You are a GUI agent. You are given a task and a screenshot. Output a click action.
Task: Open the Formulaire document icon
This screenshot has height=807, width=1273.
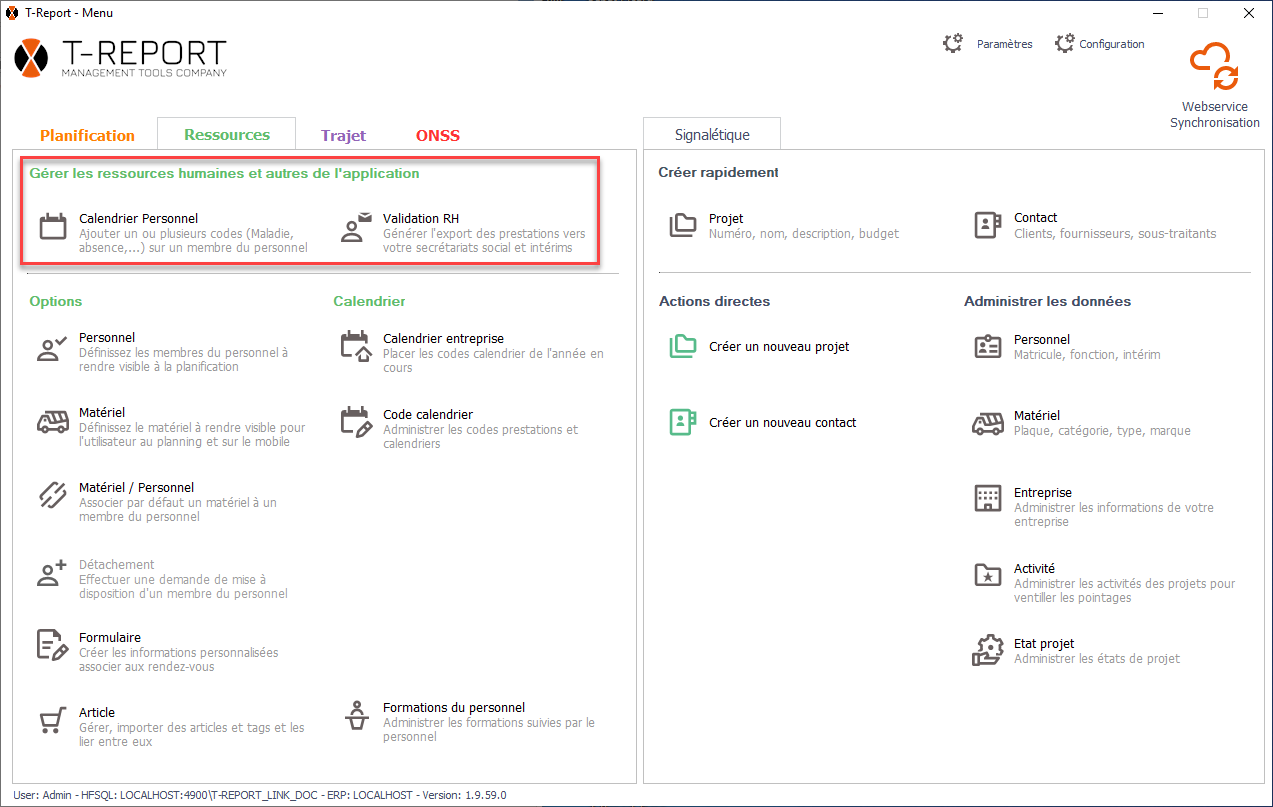[52, 645]
